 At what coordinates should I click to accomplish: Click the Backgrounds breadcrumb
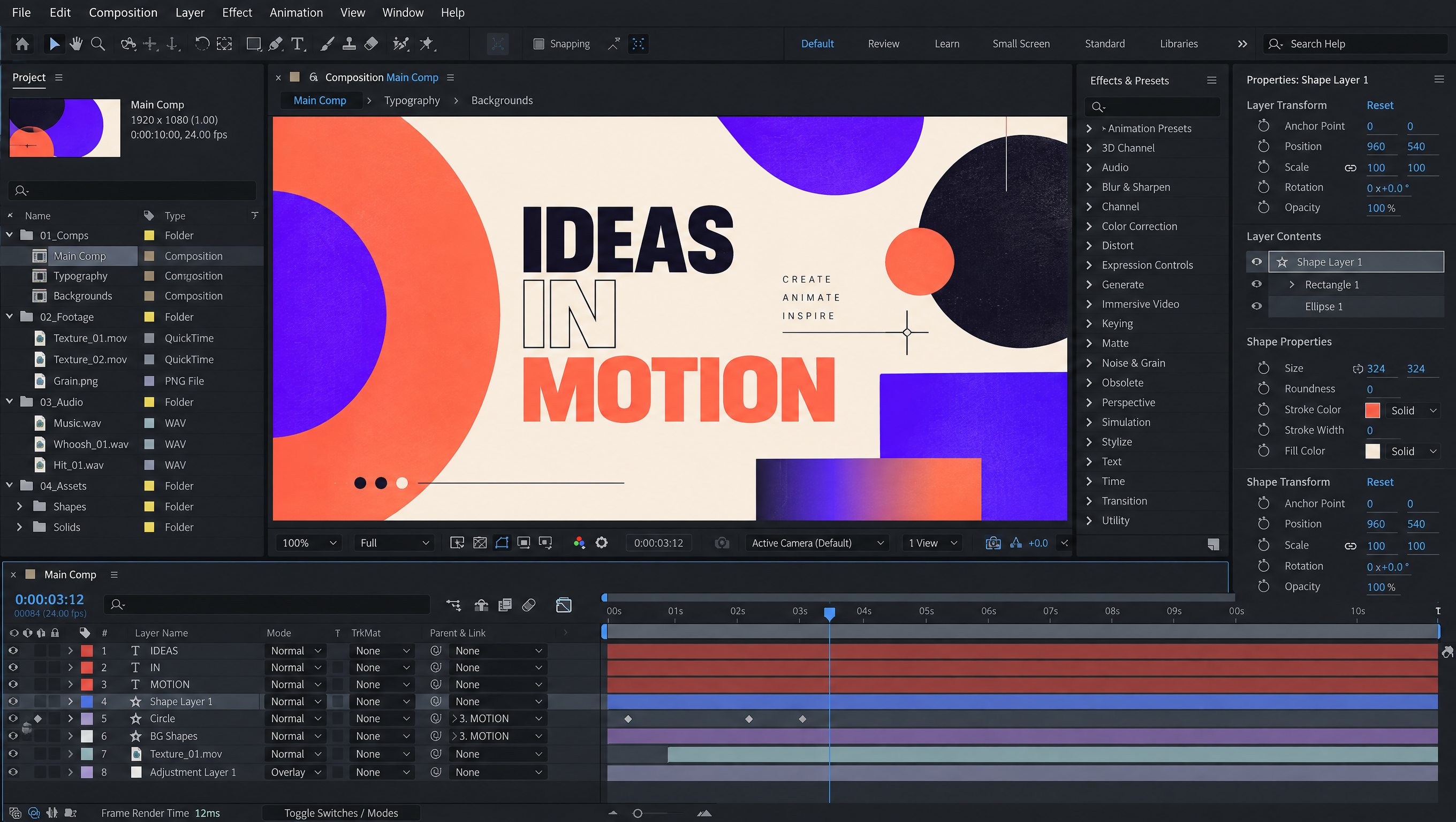pyautogui.click(x=502, y=100)
